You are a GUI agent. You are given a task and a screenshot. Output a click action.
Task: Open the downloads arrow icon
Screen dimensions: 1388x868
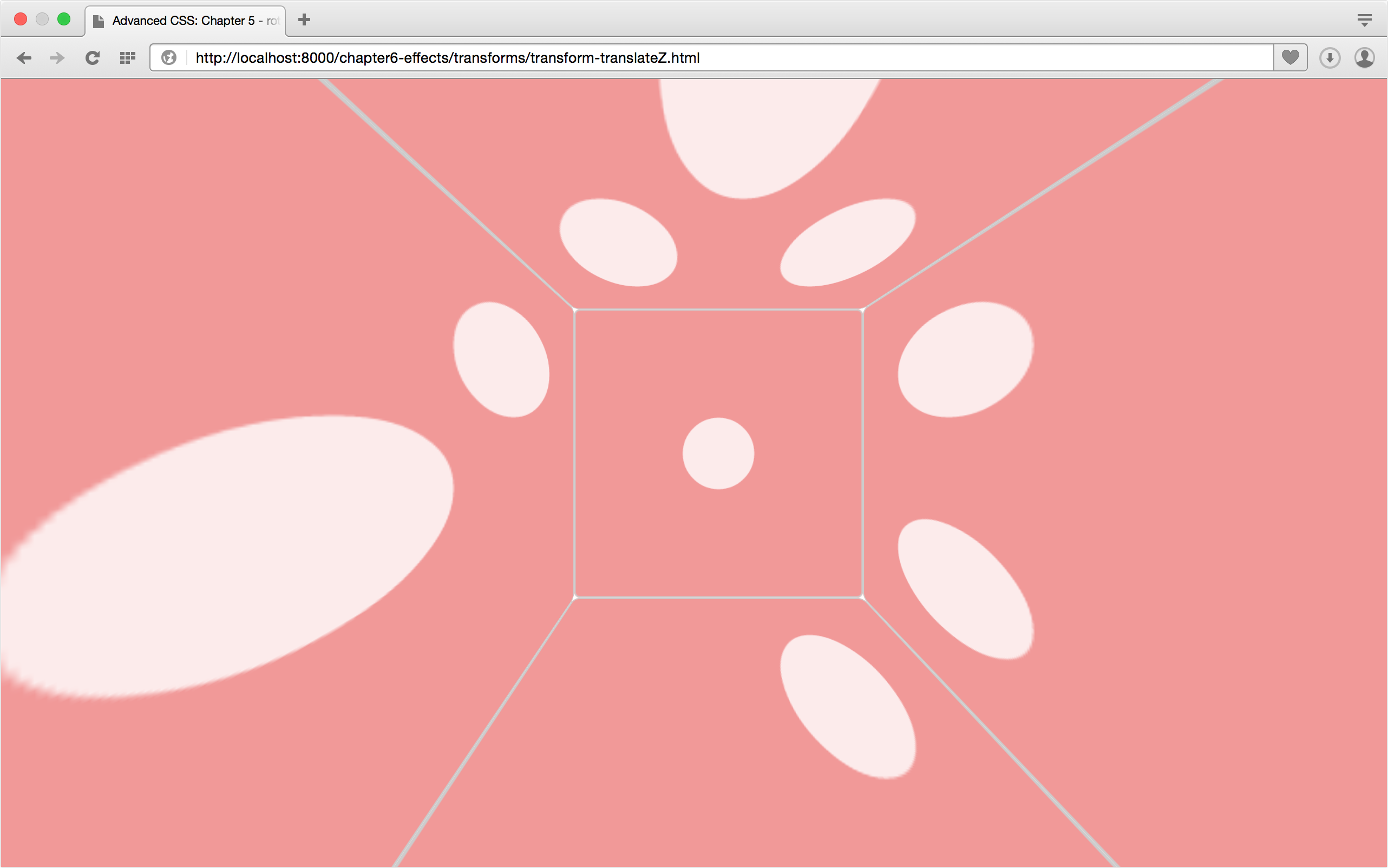coord(1330,58)
